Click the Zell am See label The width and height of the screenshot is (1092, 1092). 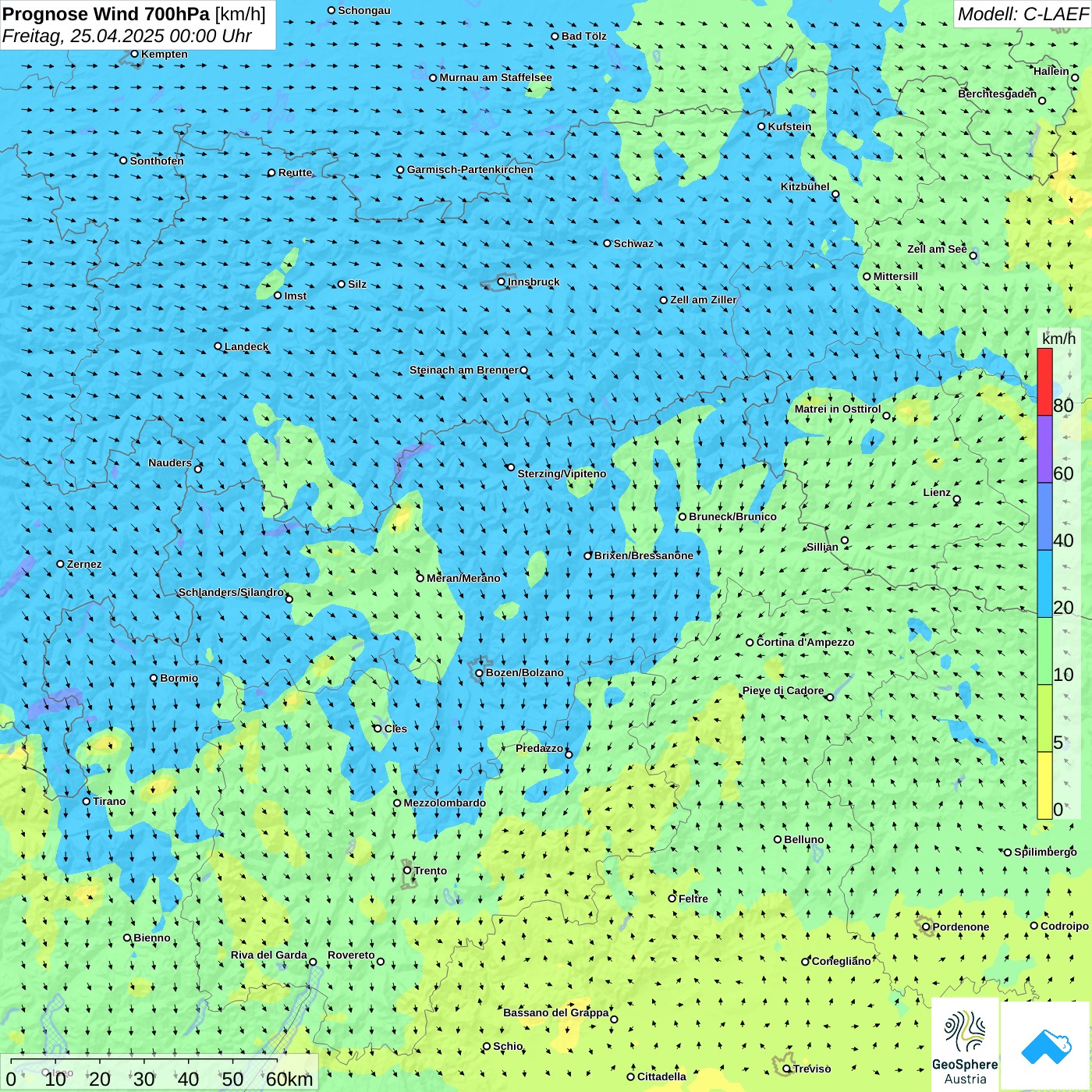pos(937,249)
